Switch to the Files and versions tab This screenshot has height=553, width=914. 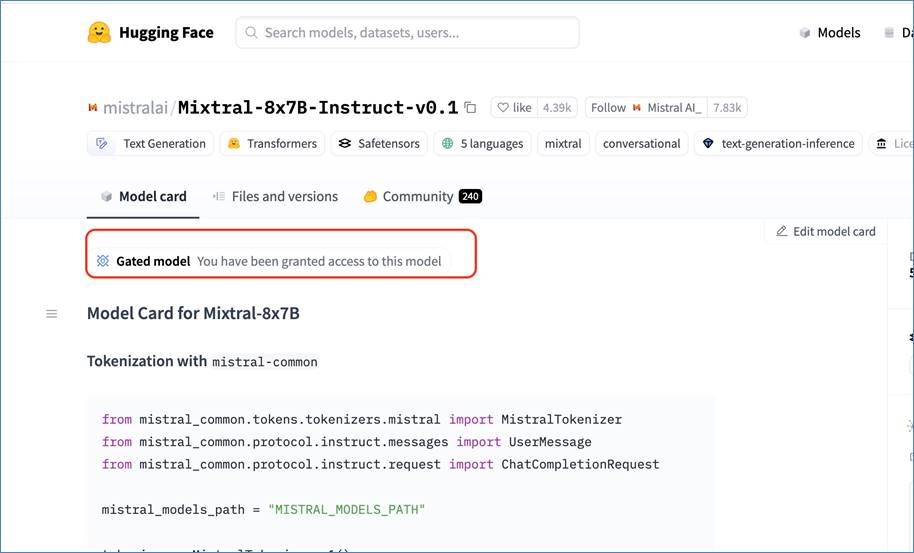pyautogui.click(x=275, y=197)
